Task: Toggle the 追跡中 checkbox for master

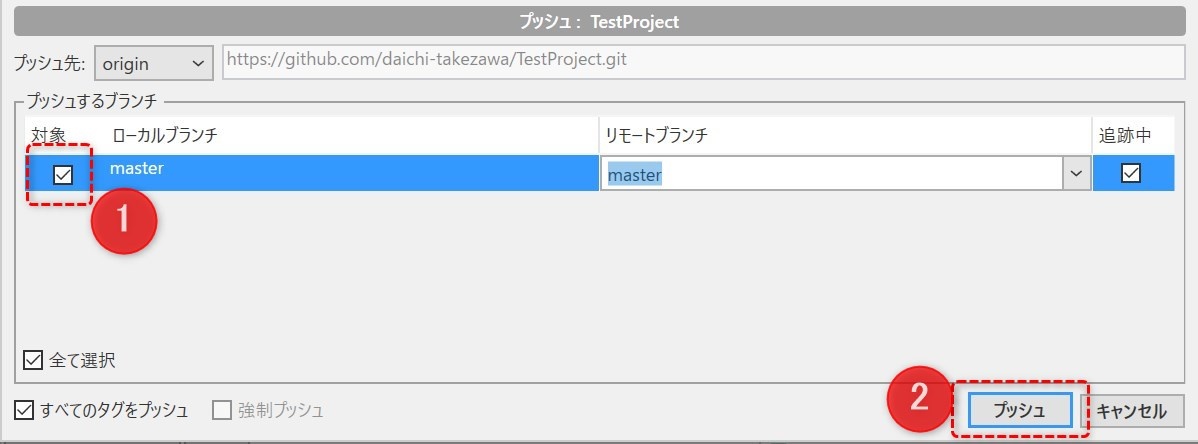Action: coord(1130,174)
